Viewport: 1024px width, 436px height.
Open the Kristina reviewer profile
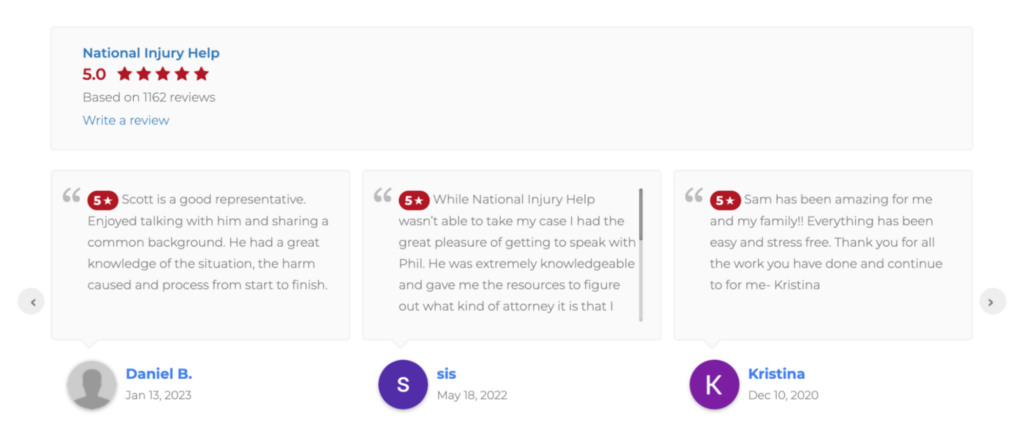click(776, 374)
